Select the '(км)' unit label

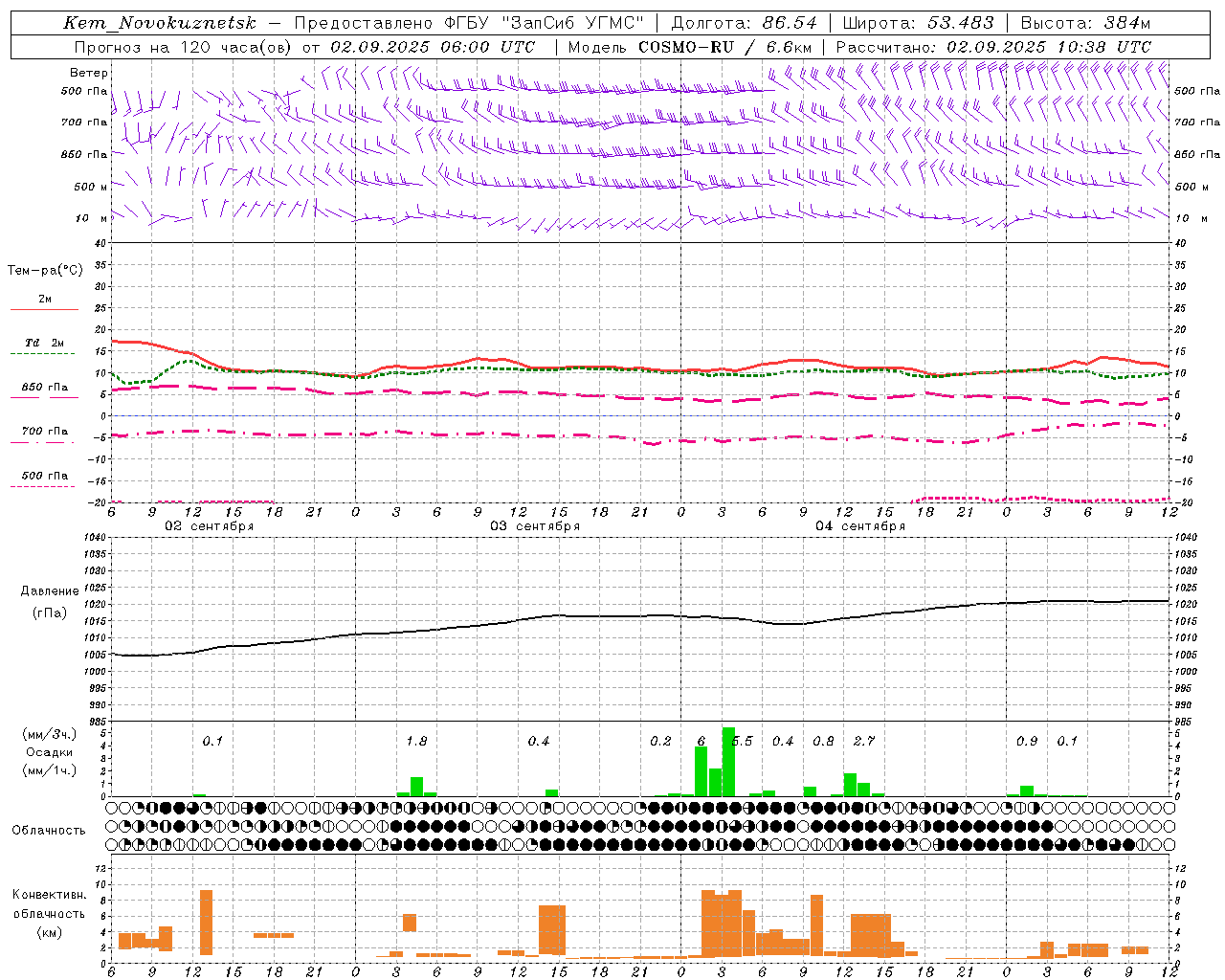pos(49,932)
